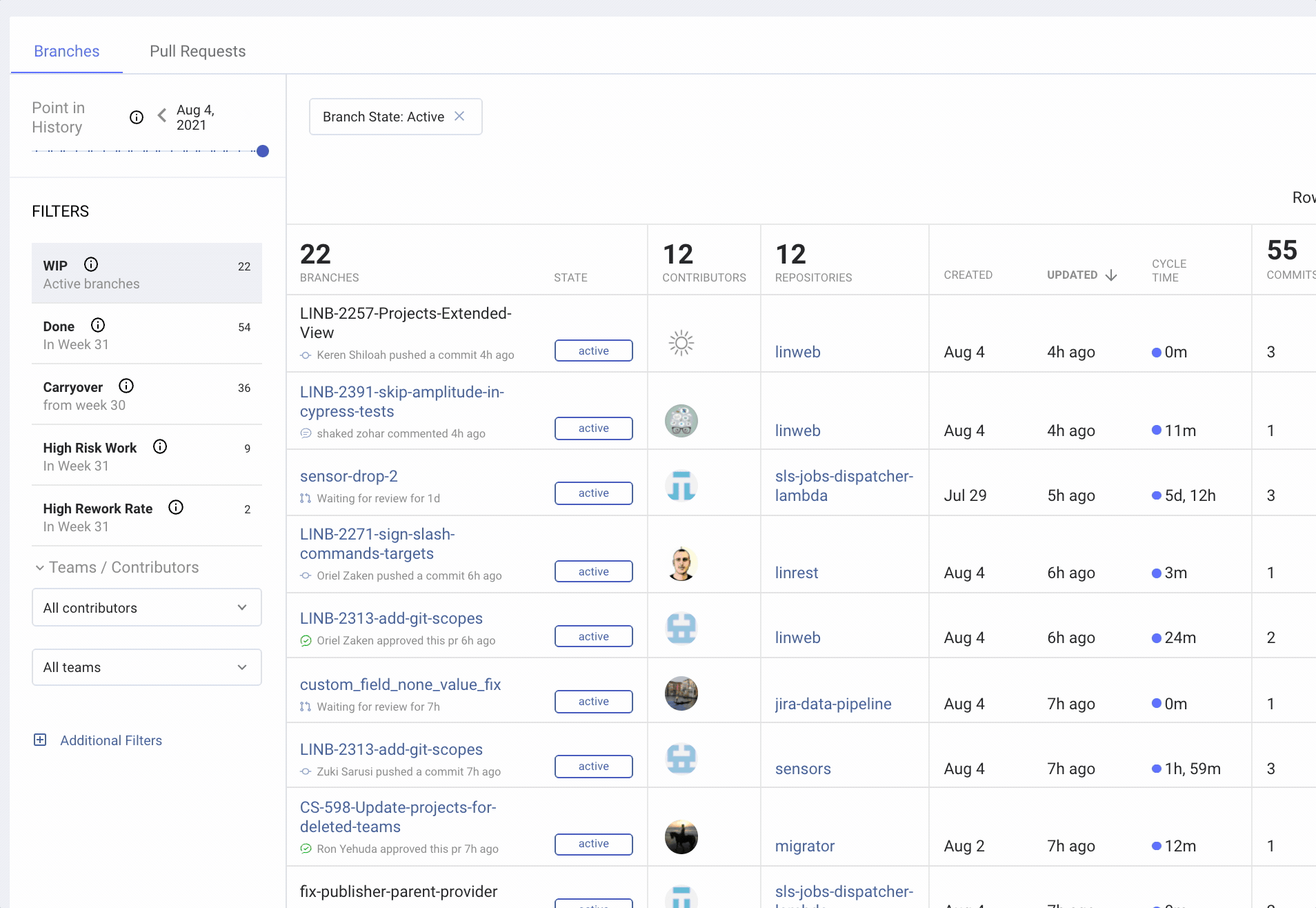Click the UPDATED sort arrow icon
Screen dimensions: 1316x908
[x=1111, y=275]
